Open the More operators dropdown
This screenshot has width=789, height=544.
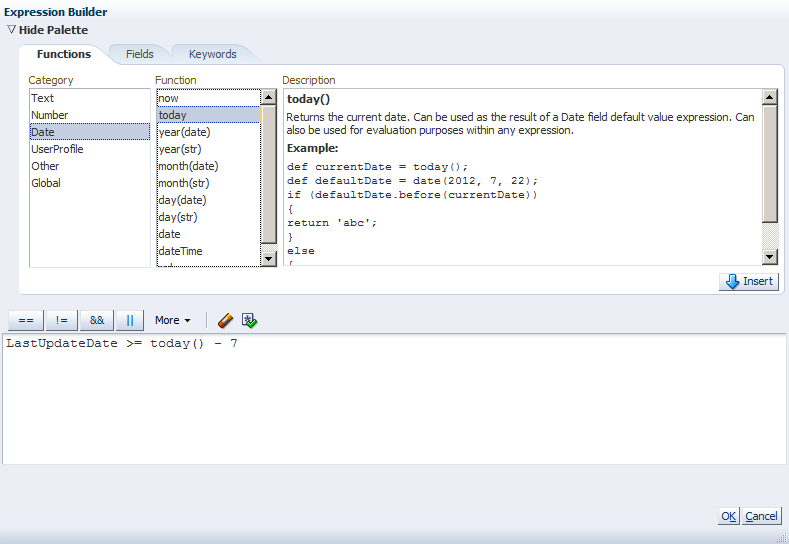point(173,320)
